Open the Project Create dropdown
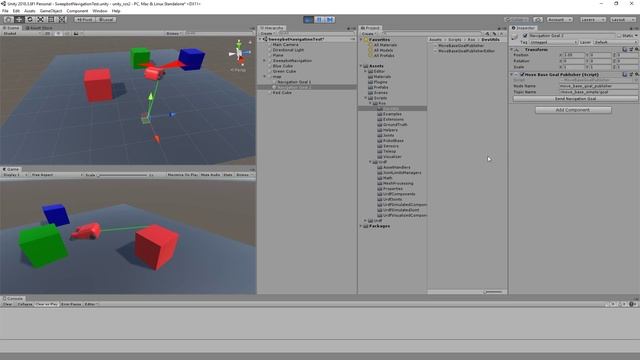The width and height of the screenshot is (640, 360). point(369,33)
